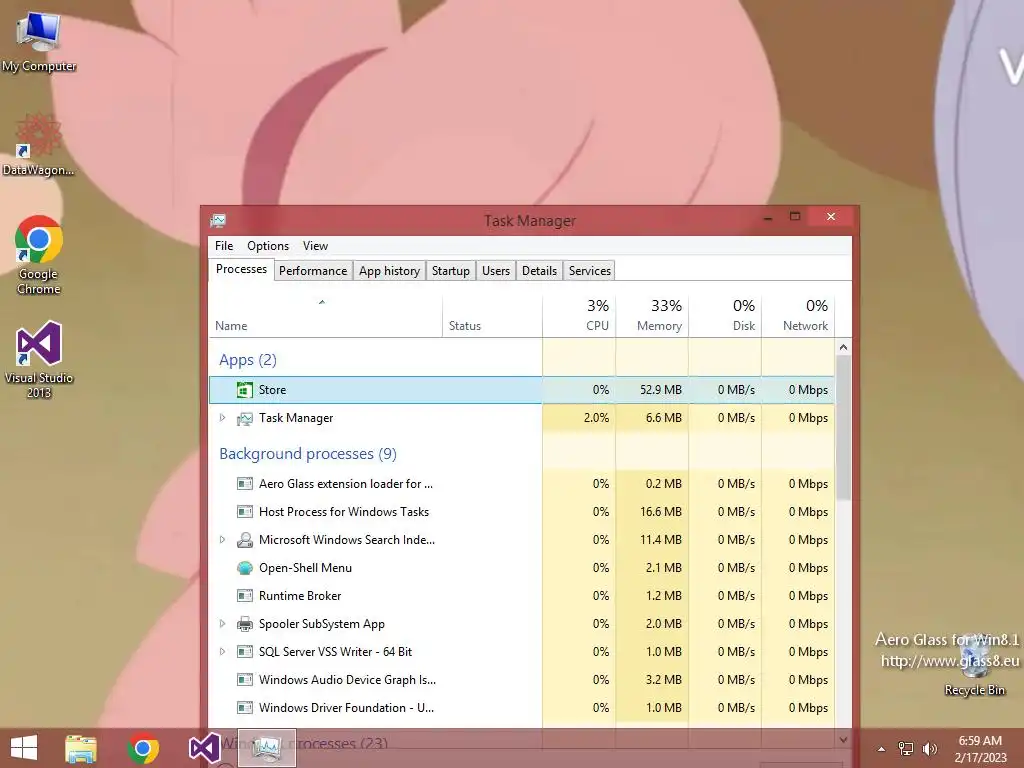The image size is (1024, 768).
Task: Open the network tray icon
Action: click(906, 748)
